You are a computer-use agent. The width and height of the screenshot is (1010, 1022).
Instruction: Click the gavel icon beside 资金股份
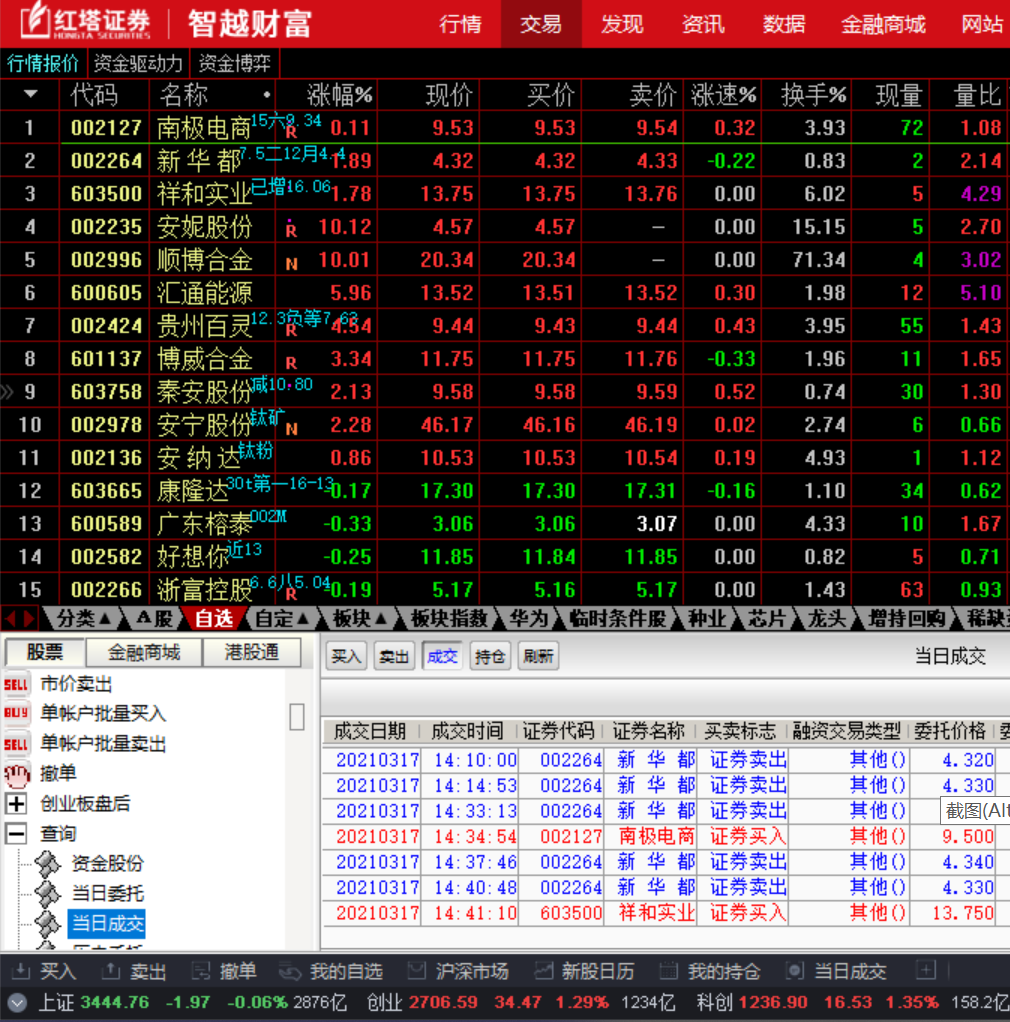pyautogui.click(x=47, y=864)
